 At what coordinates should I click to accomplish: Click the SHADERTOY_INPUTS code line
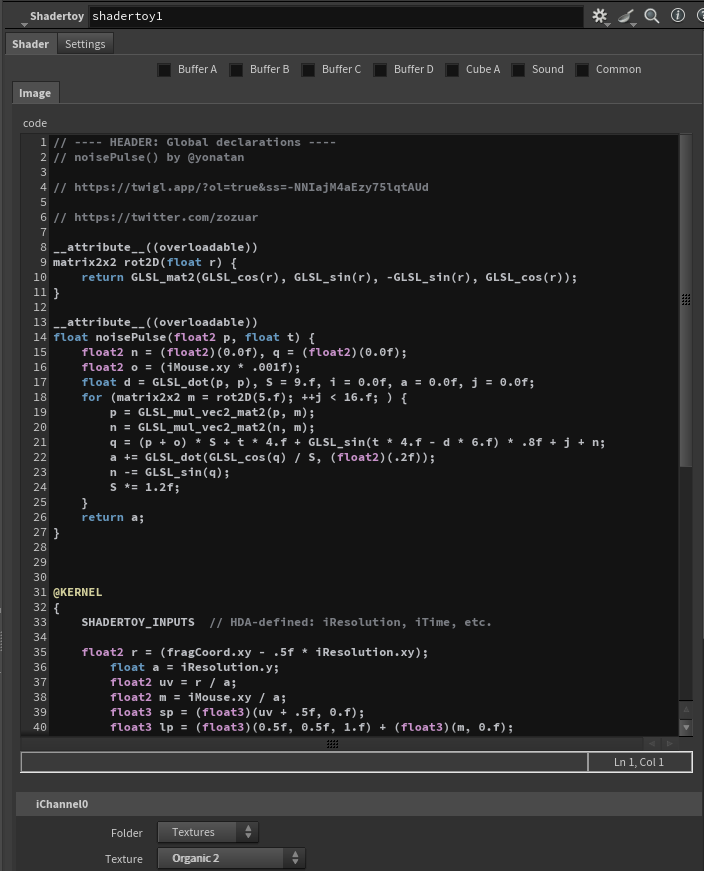(x=286, y=622)
